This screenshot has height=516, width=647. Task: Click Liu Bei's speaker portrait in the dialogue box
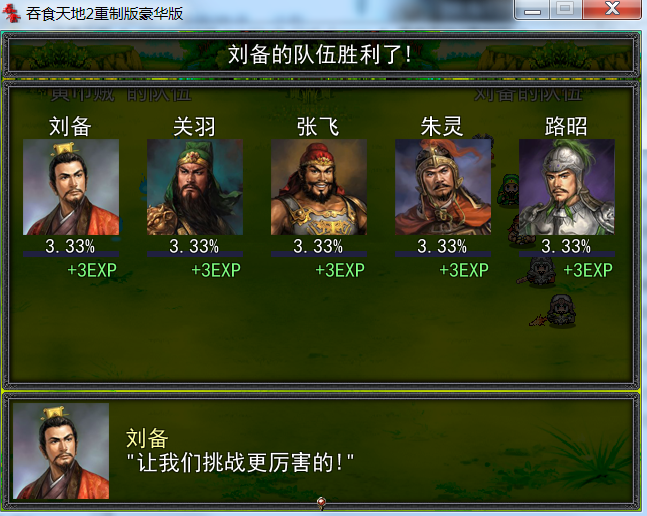coord(61,451)
